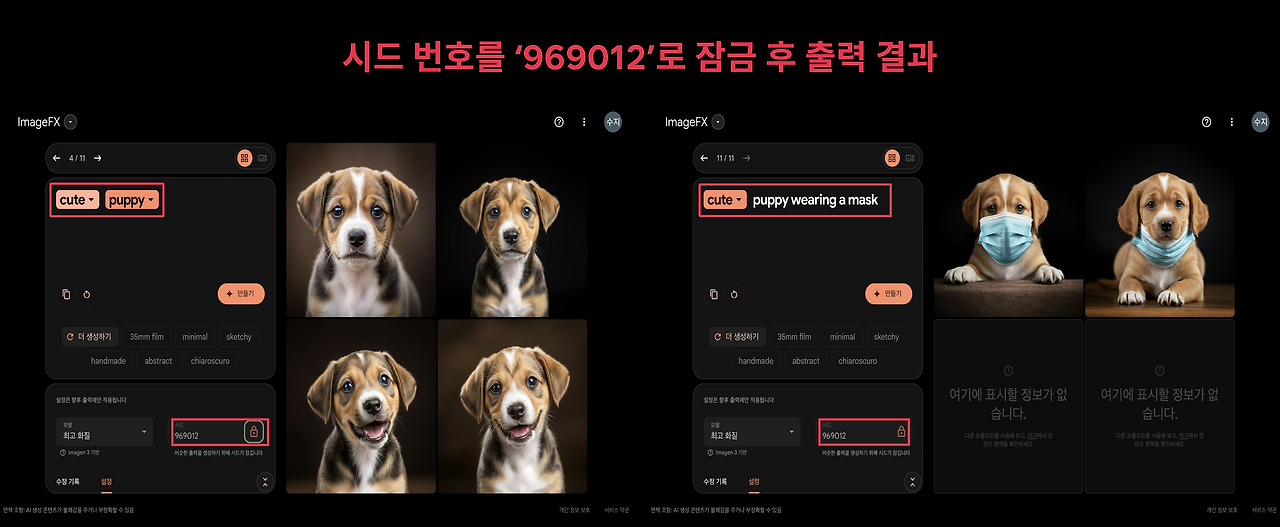
Task: Click 수지 profile avatar in left ImageFX window
Action: click(612, 122)
